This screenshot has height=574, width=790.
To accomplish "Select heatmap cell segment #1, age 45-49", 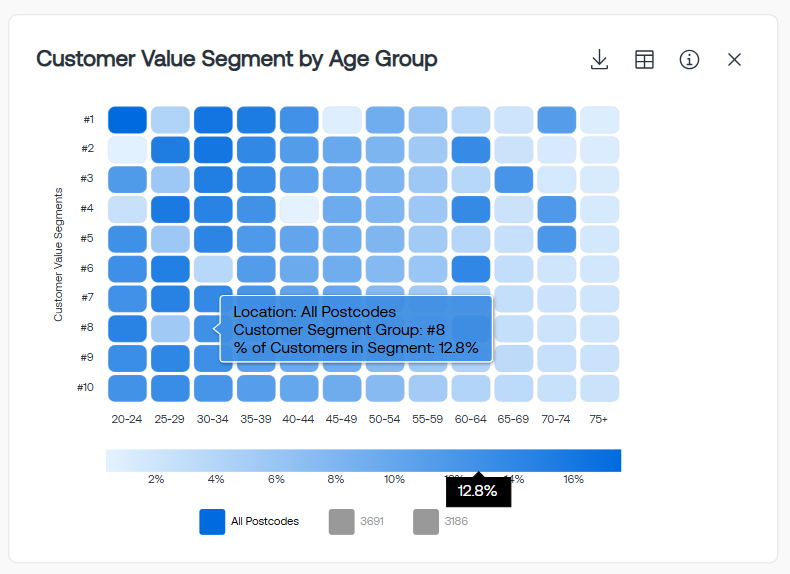I will [342, 120].
